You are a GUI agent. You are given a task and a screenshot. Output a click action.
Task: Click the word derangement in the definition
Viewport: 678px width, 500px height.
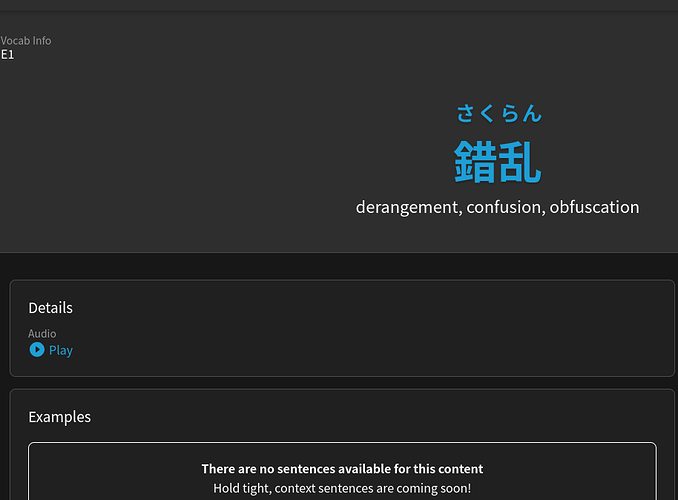[407, 207]
